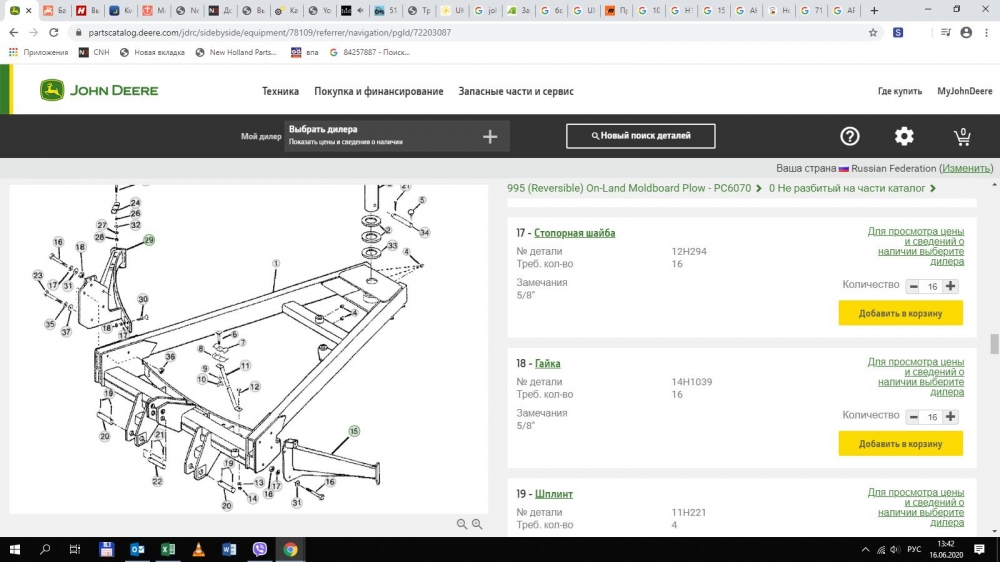Add item 18 Гайка to cart
Screen dimensions: 1000x562
pos(901,443)
